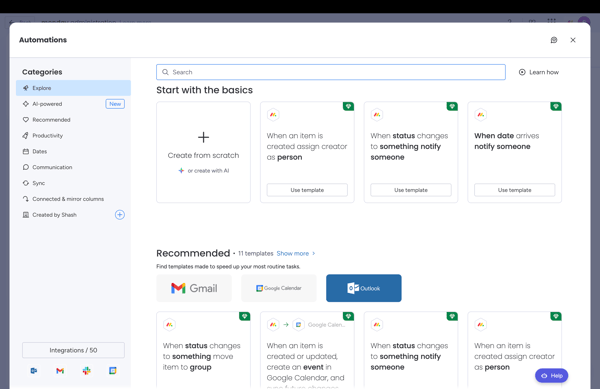
Task: Click the 11 templates count text
Action: (x=256, y=254)
